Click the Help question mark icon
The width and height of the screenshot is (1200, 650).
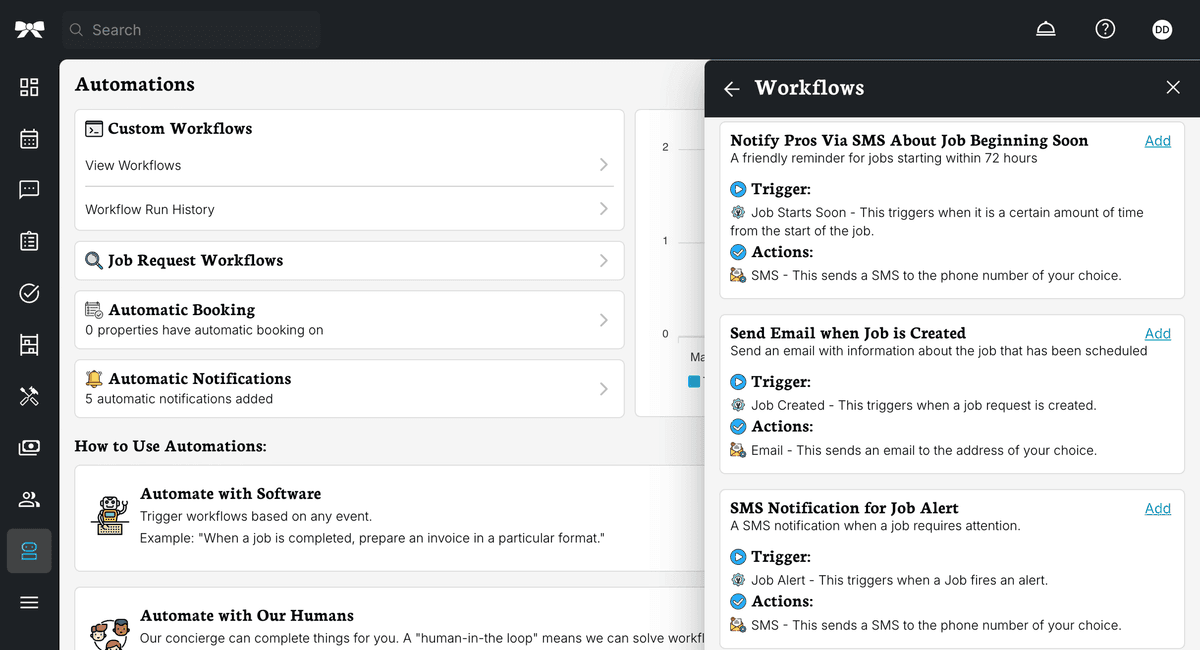coord(1105,29)
